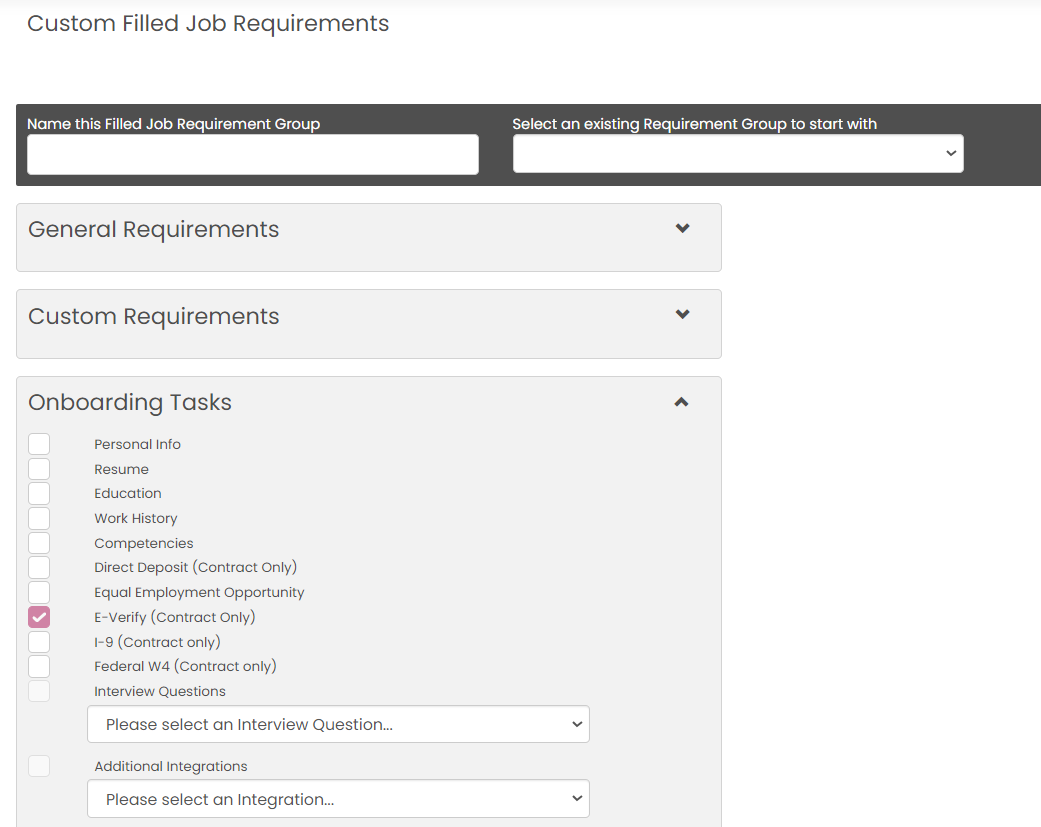This screenshot has height=827, width=1041.
Task: Uncheck the E-Verify (Contract Only) checkbox
Action: pyautogui.click(x=39, y=617)
